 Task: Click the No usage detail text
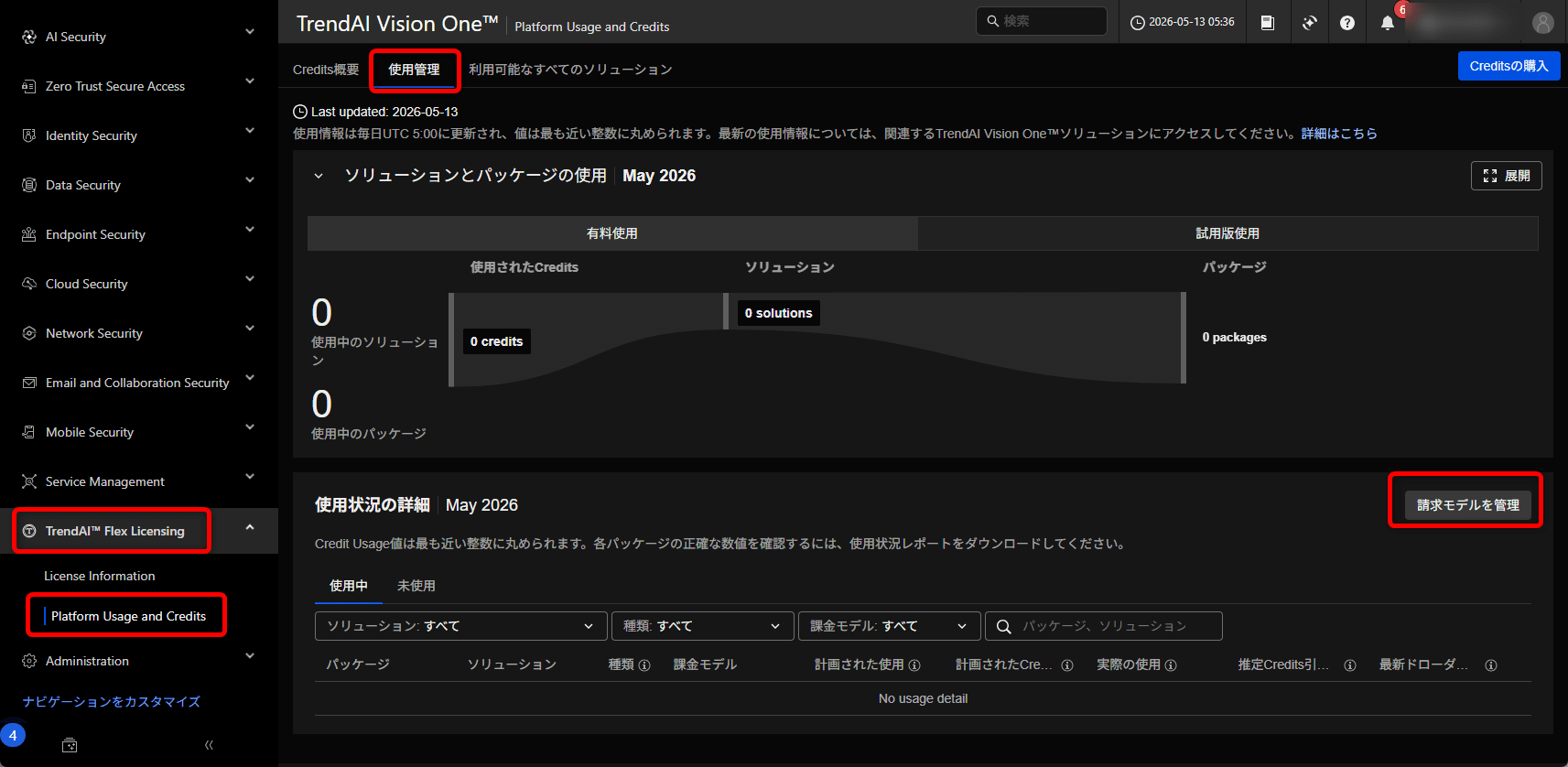pos(923,698)
